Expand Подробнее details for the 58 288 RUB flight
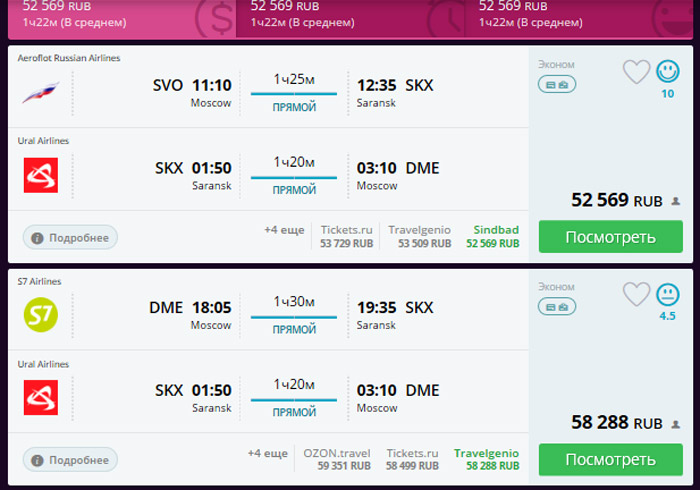 pyautogui.click(x=70, y=460)
